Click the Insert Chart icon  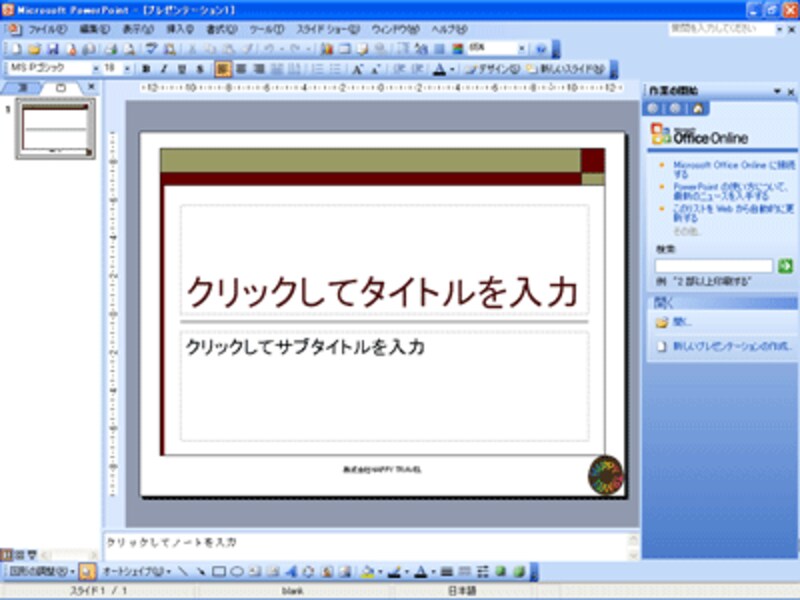[327, 49]
